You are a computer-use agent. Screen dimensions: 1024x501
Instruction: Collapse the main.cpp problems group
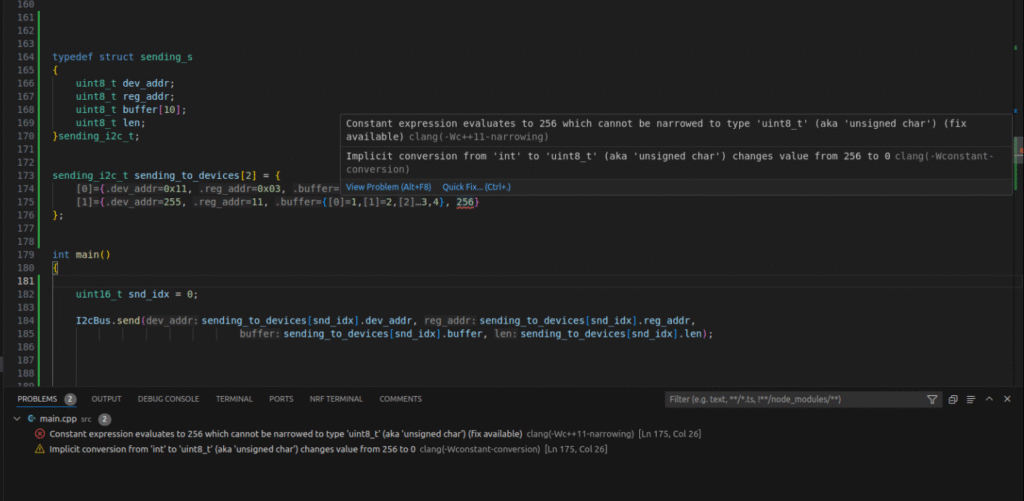(17, 418)
